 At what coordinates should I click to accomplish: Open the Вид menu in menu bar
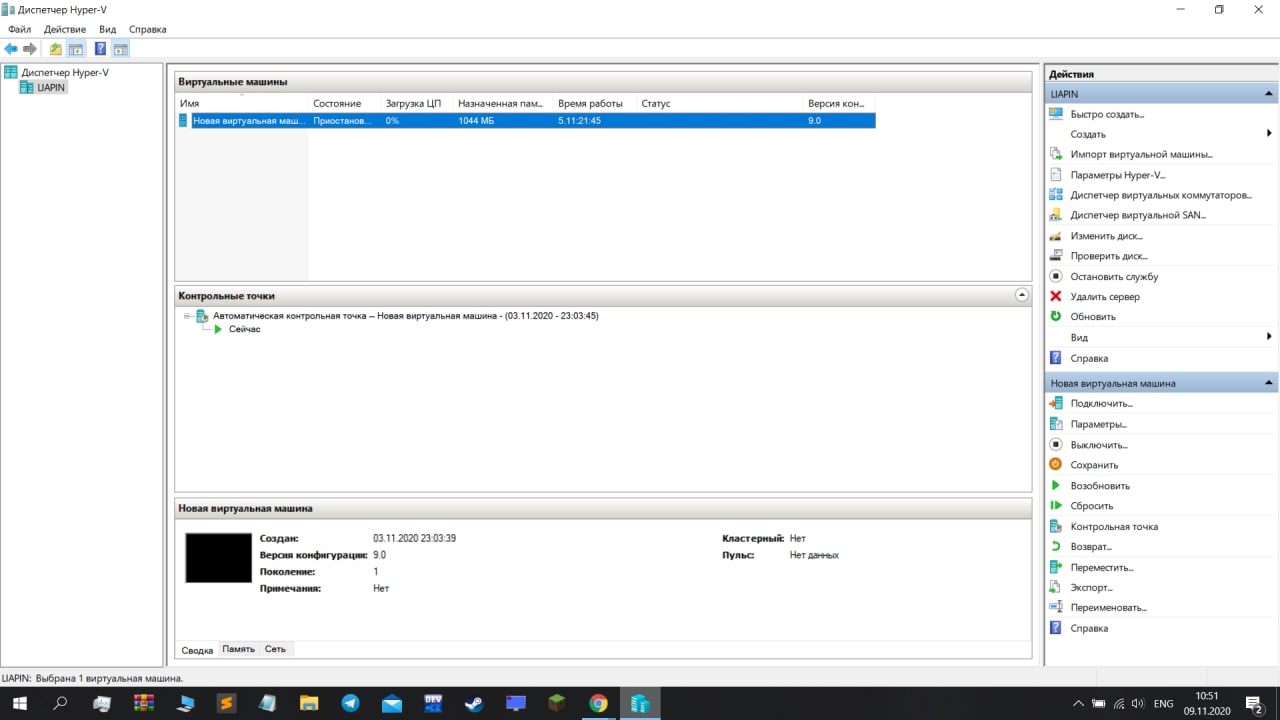point(108,30)
